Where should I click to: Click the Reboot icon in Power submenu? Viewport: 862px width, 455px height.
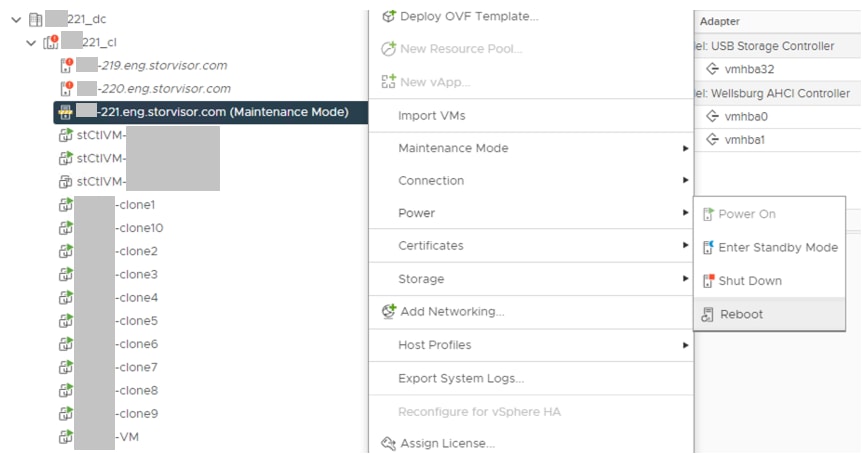tap(708, 314)
